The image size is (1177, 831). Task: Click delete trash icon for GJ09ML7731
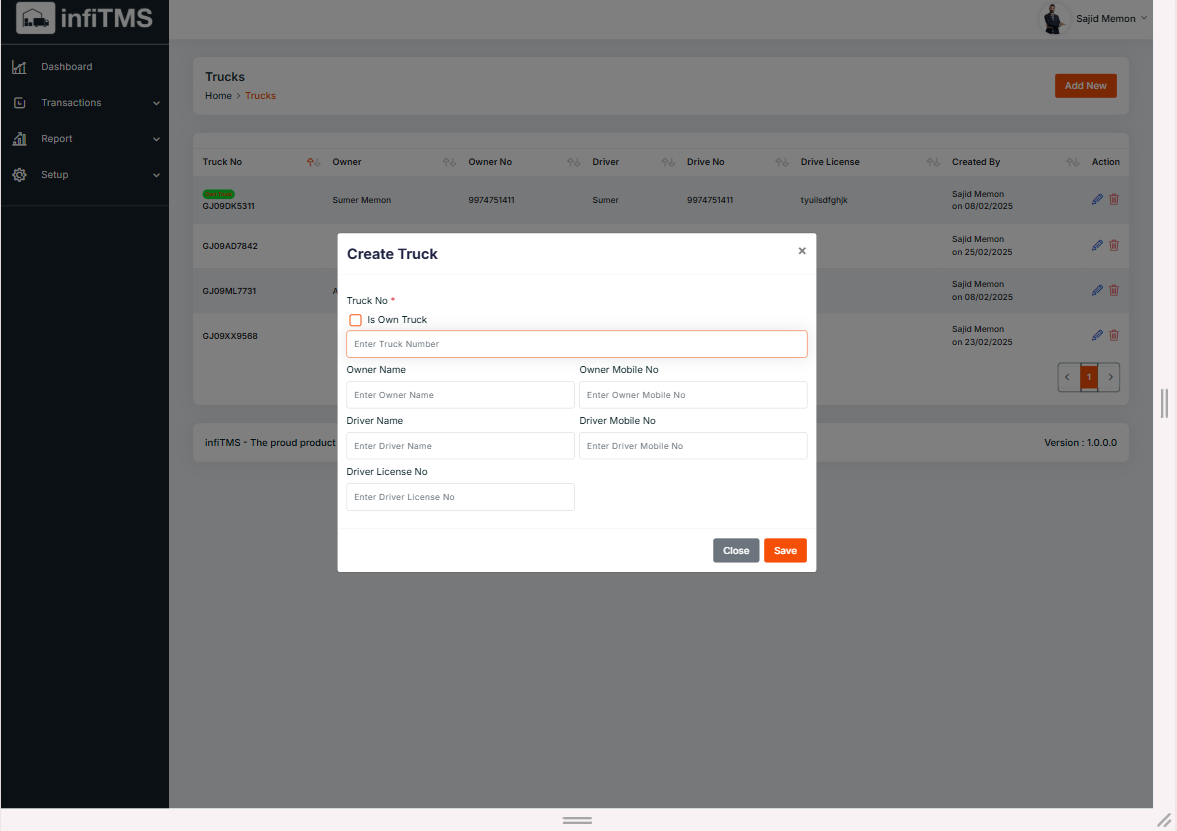(x=1114, y=290)
